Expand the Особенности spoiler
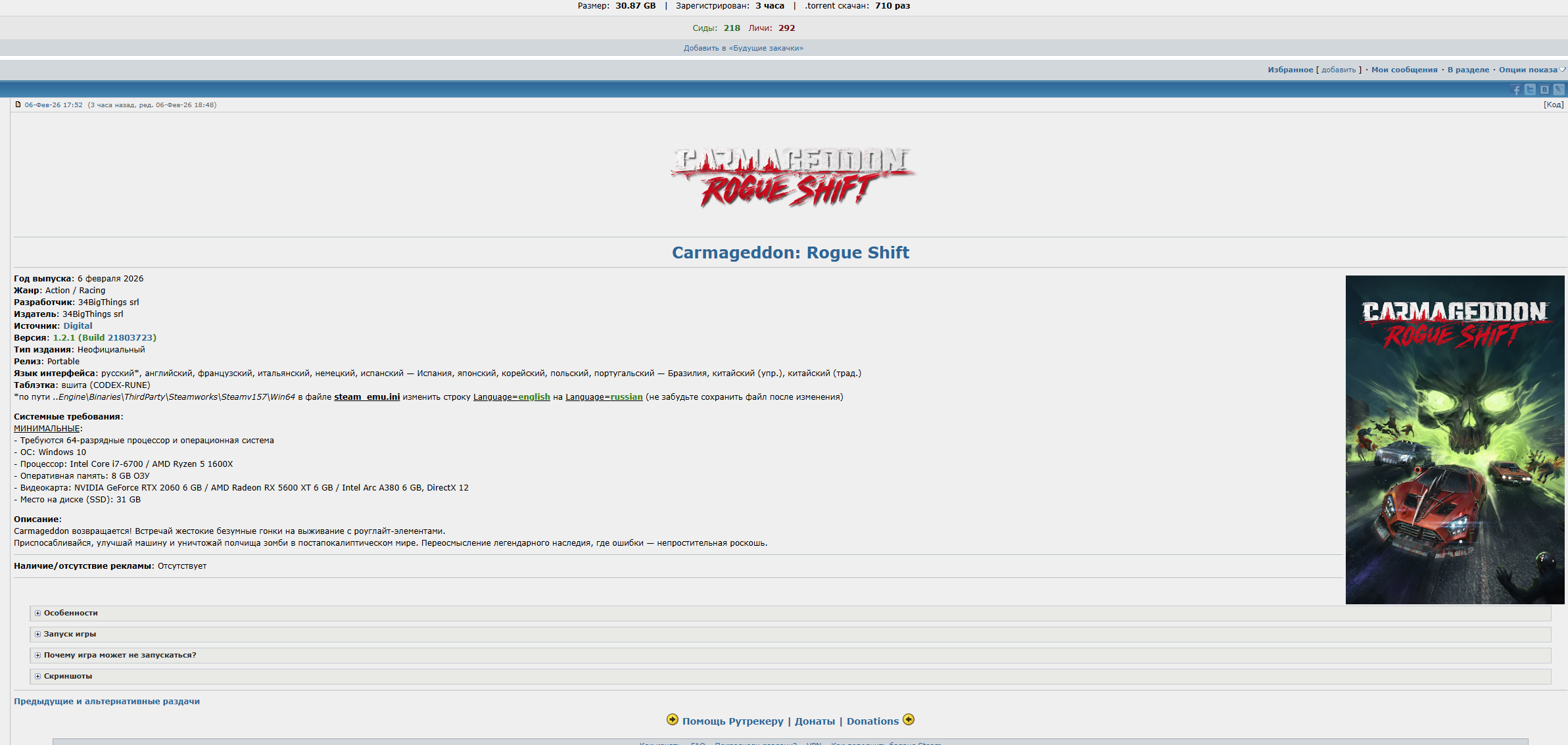 (70, 613)
